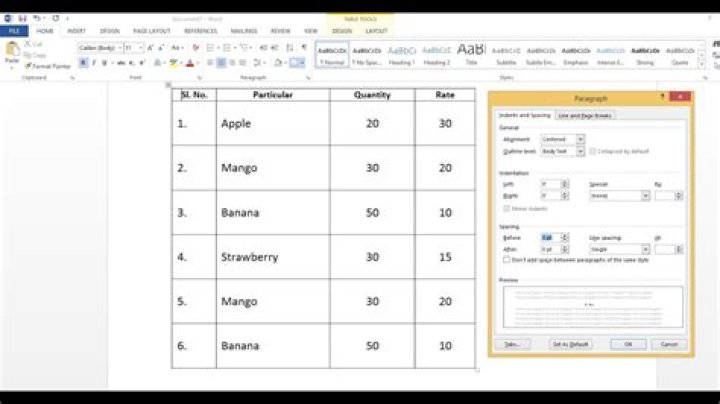Click the Text Highlight Color yellow swatch
The height and width of the screenshot is (404, 720).
(174, 63)
